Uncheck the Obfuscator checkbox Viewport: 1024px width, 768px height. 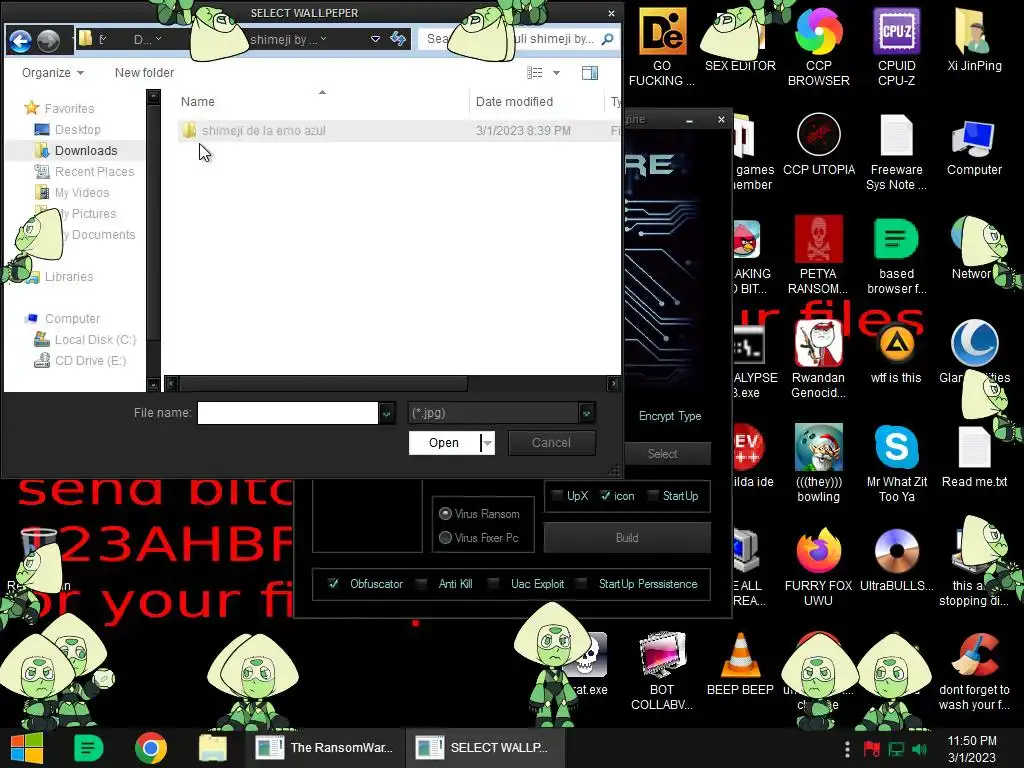pos(334,583)
